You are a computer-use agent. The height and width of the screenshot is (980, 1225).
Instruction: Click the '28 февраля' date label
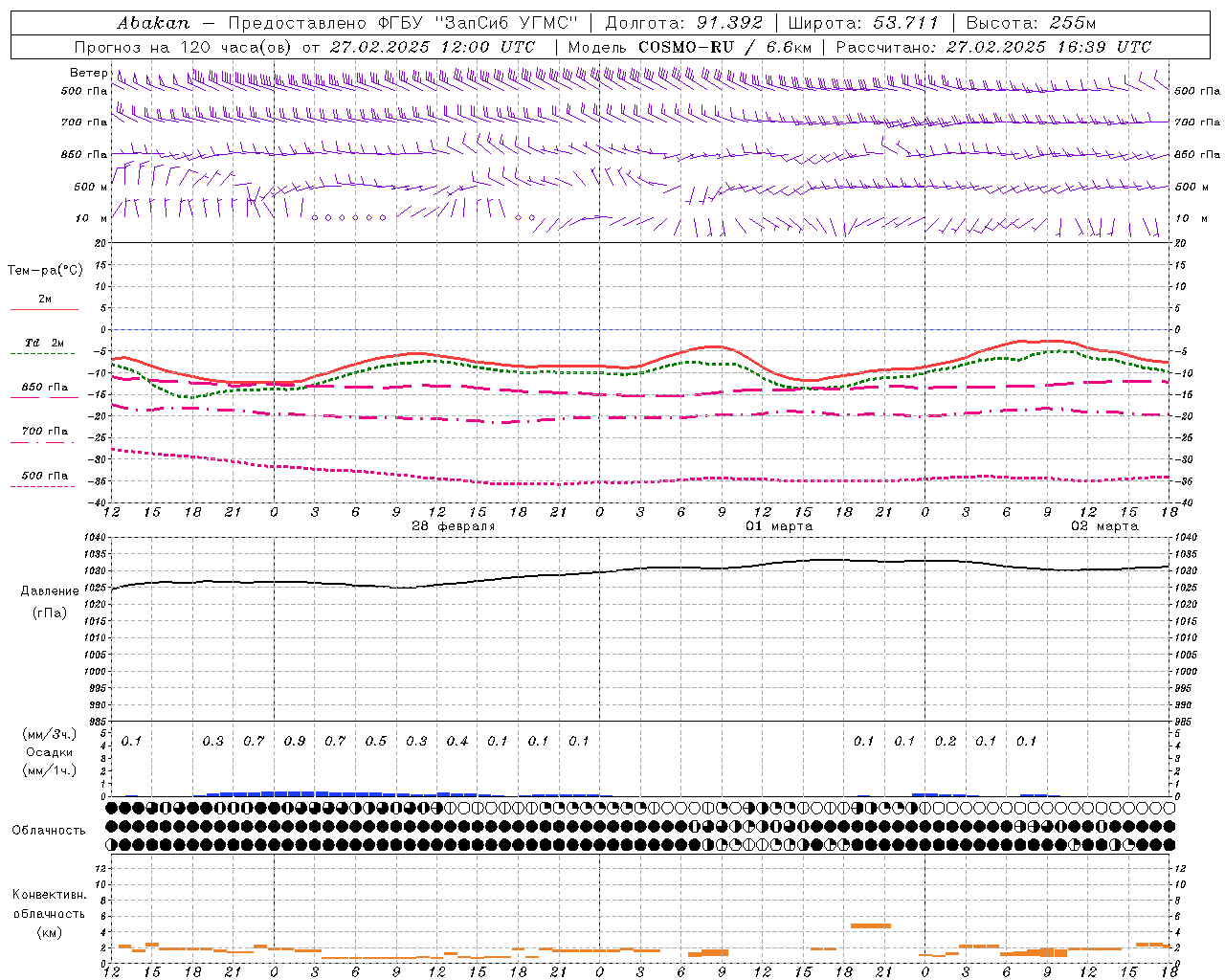454,526
